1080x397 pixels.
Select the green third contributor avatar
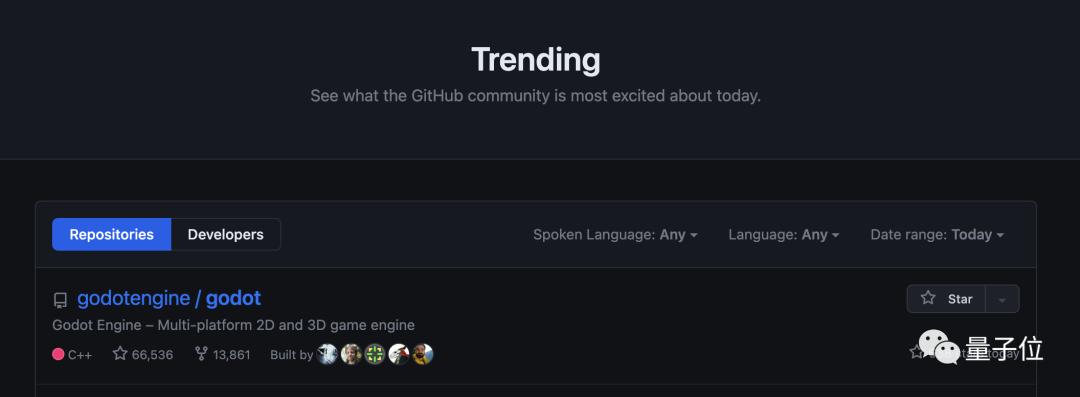[x=375, y=354]
